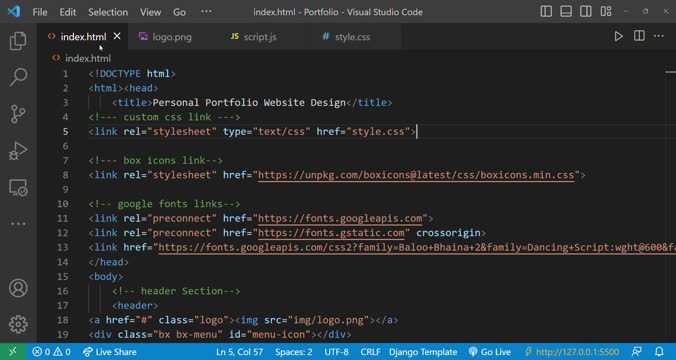Show hidden menu bar items ellipsis
The width and height of the screenshot is (676, 360).
coord(207,12)
